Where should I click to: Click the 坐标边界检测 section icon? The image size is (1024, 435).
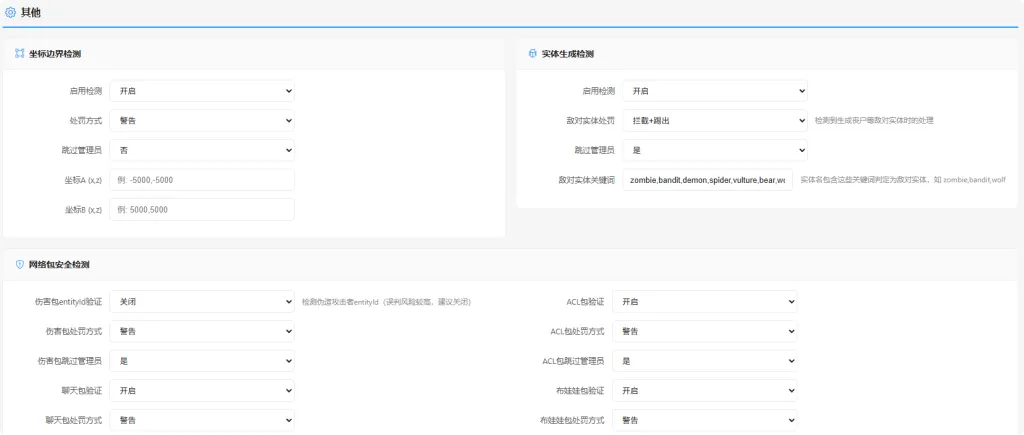pos(20,54)
